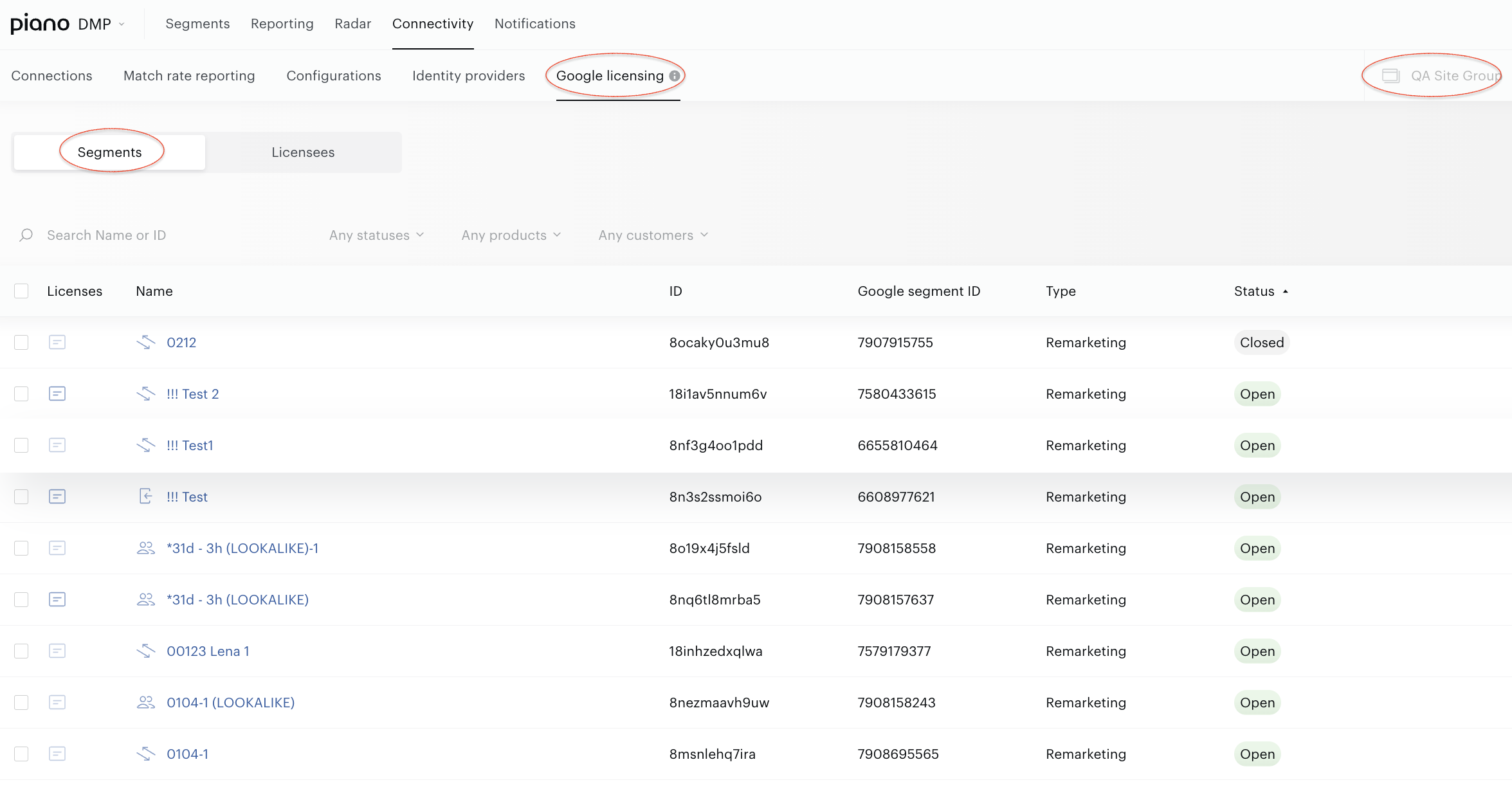
Task: Check the box for !!! Test 2
Action: (x=21, y=394)
